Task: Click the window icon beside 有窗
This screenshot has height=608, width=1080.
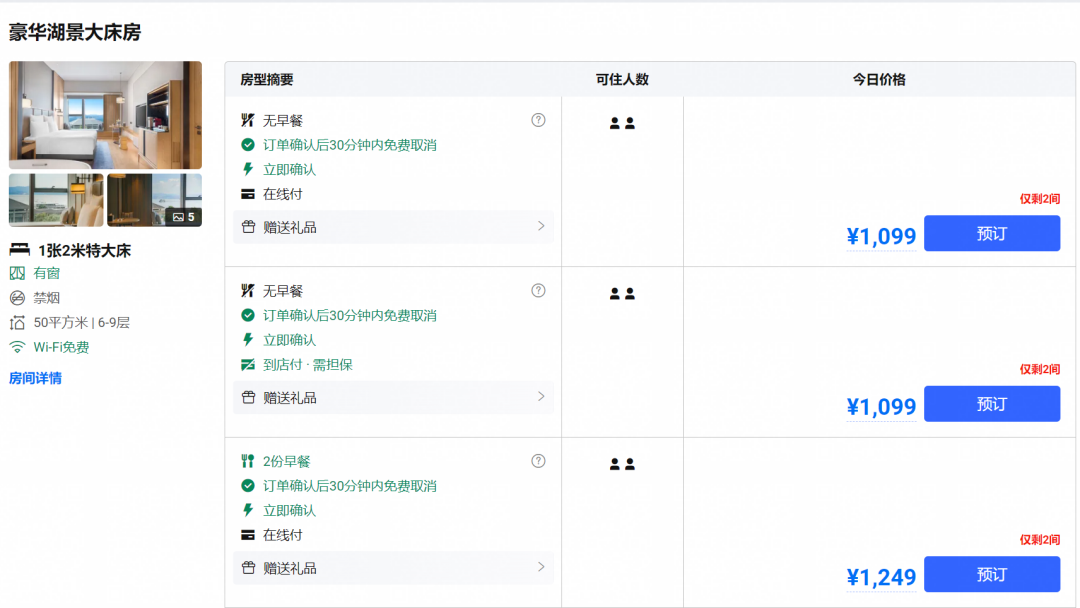Action: (17, 273)
